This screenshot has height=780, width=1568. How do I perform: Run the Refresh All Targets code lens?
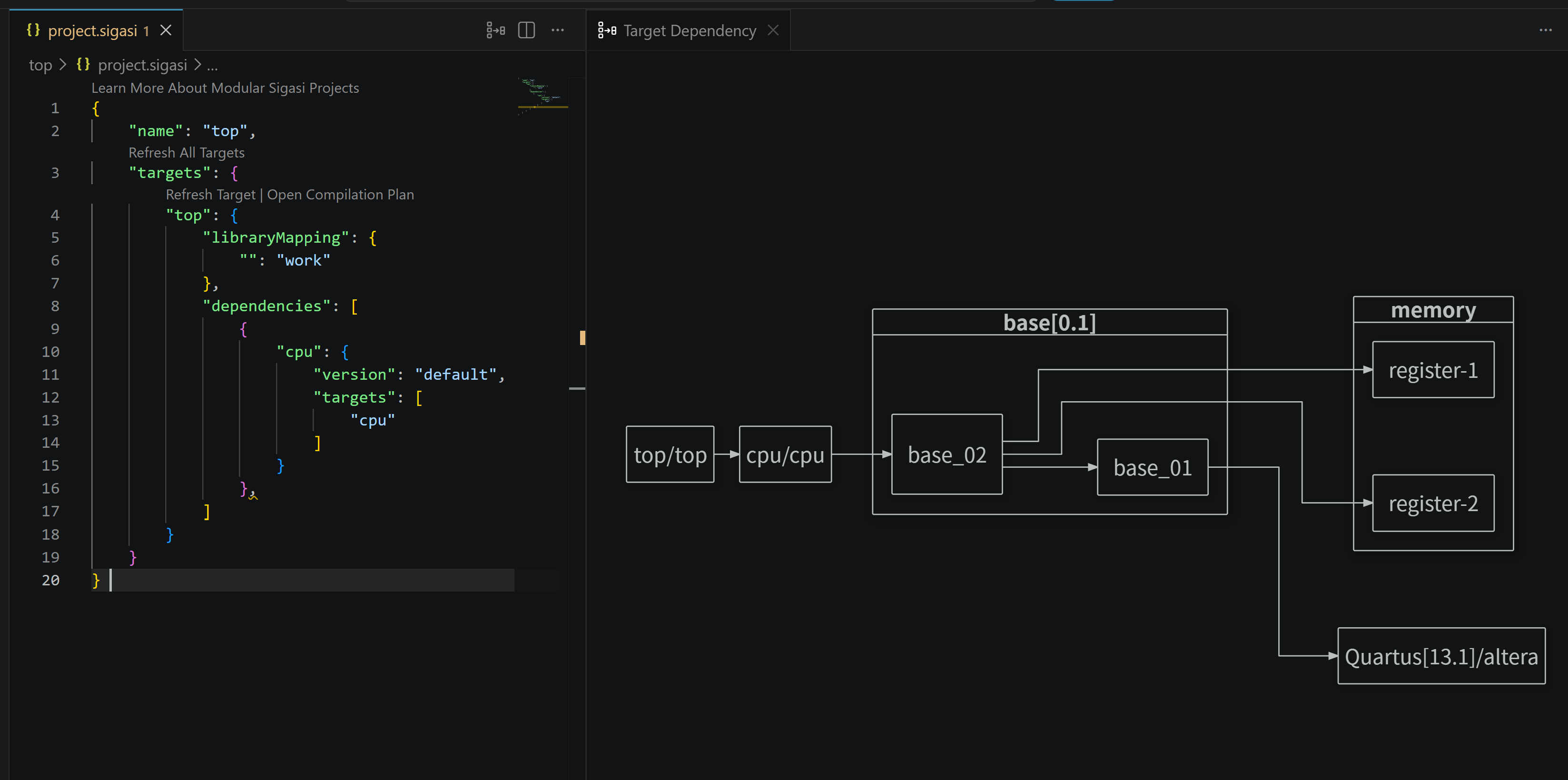coord(186,152)
